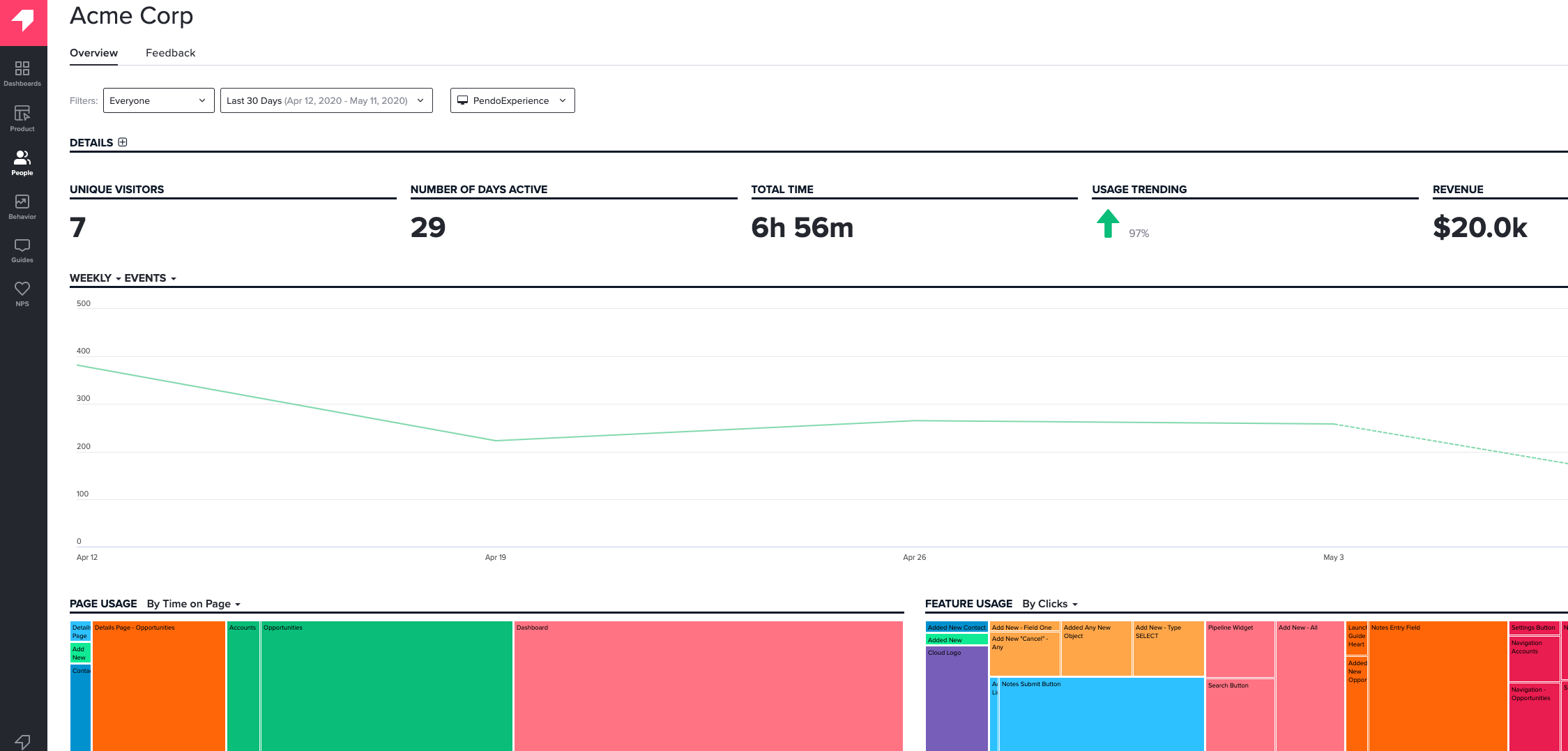Click the Navigation - Opportunities block
This screenshot has width=1568, height=751.
1534,718
